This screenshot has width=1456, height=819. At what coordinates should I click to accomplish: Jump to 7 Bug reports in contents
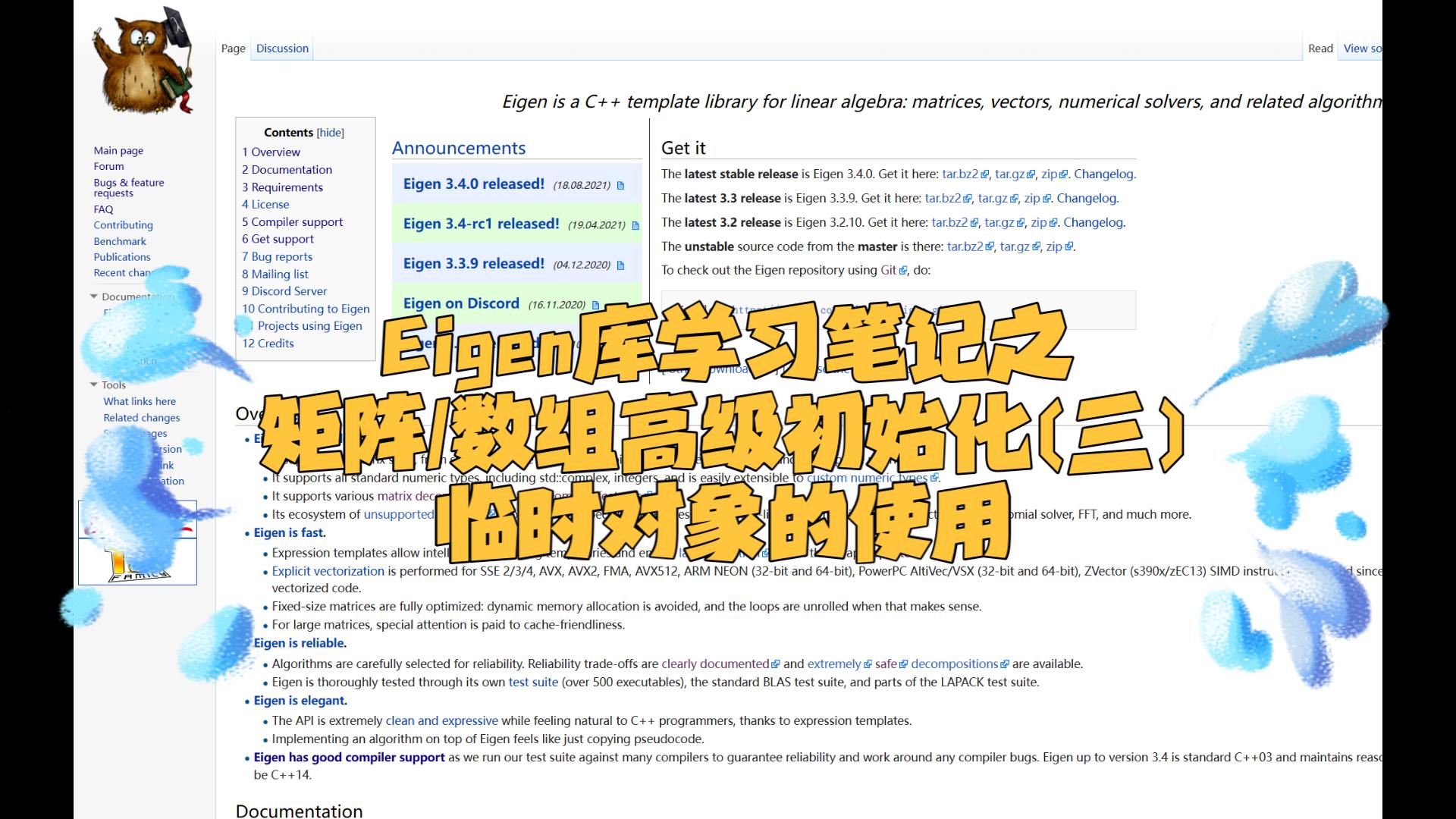pos(277,256)
